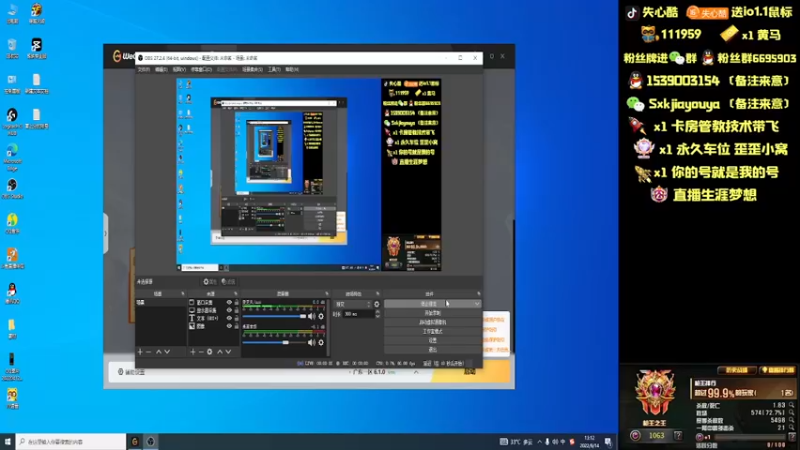Click Windows taskbar search box
800x450 pixels.
pyautogui.click(x=71, y=441)
